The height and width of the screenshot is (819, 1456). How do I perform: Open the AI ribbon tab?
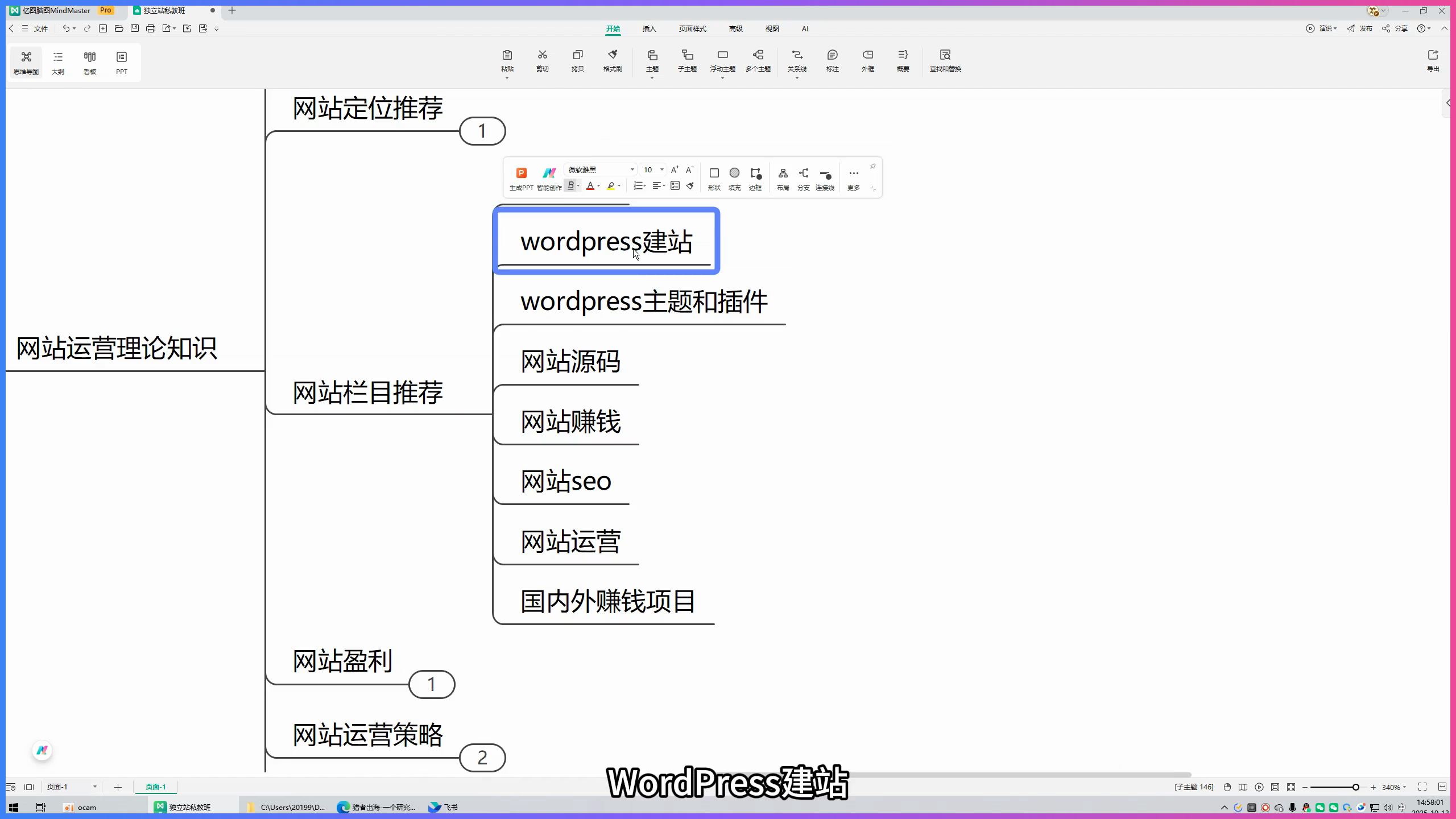tap(805, 29)
